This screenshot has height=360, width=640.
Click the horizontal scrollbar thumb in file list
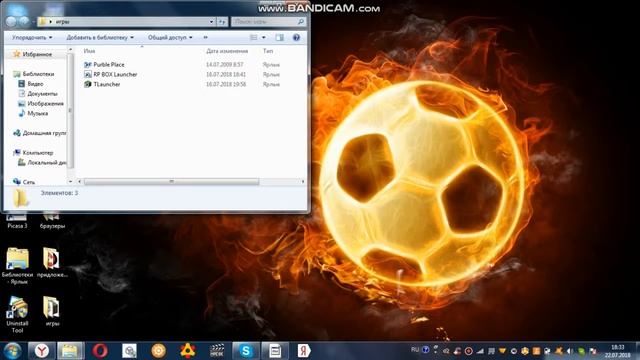[x=171, y=182]
